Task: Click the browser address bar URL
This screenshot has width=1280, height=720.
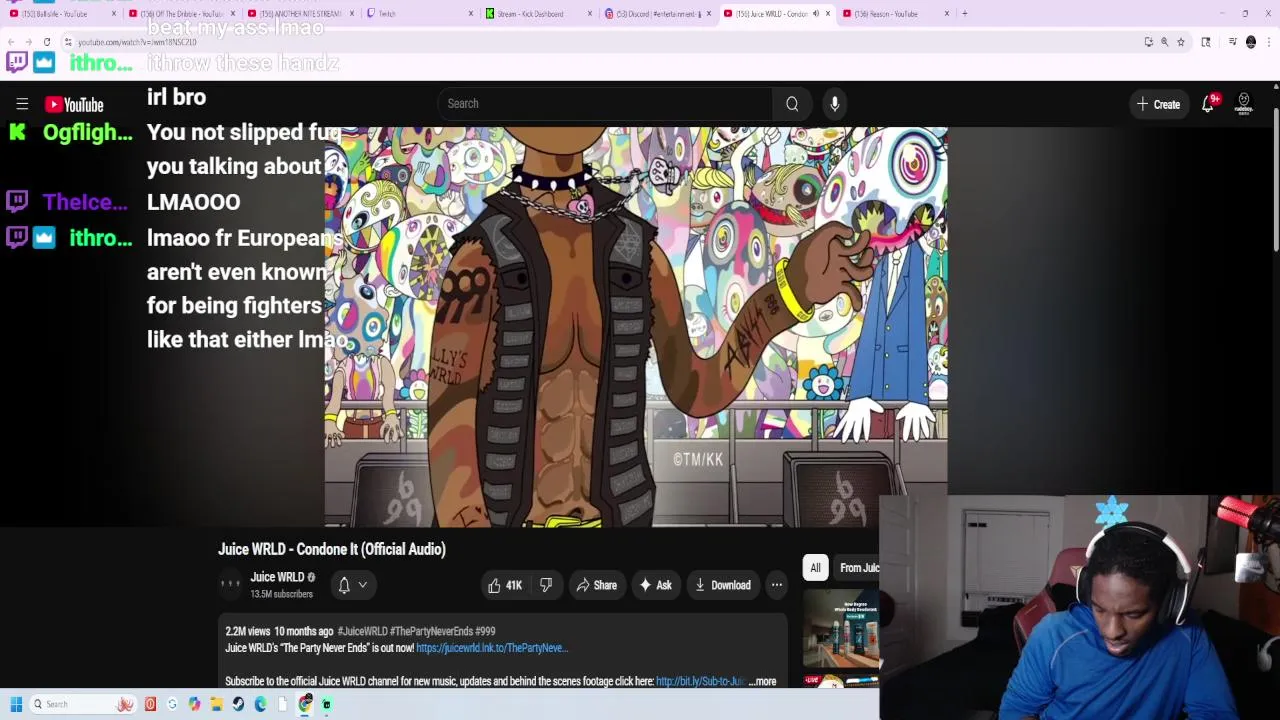Action: 136,42
